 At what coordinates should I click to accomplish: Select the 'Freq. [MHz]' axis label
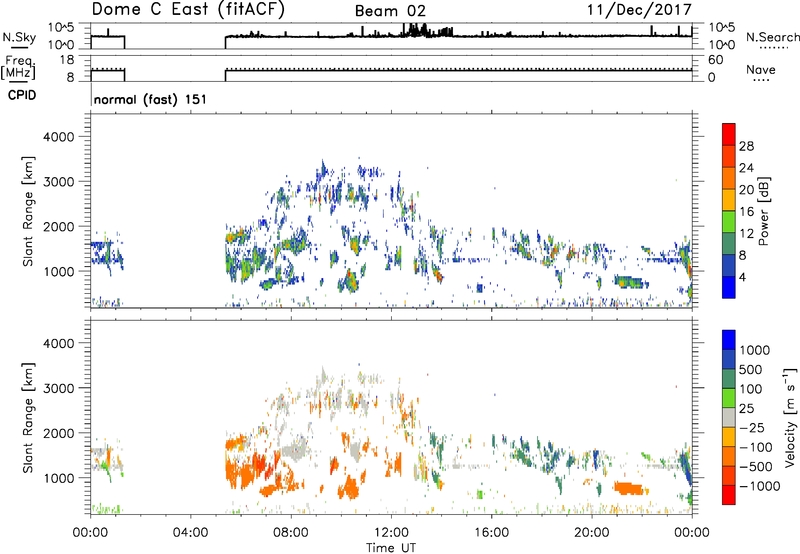(x=18, y=68)
